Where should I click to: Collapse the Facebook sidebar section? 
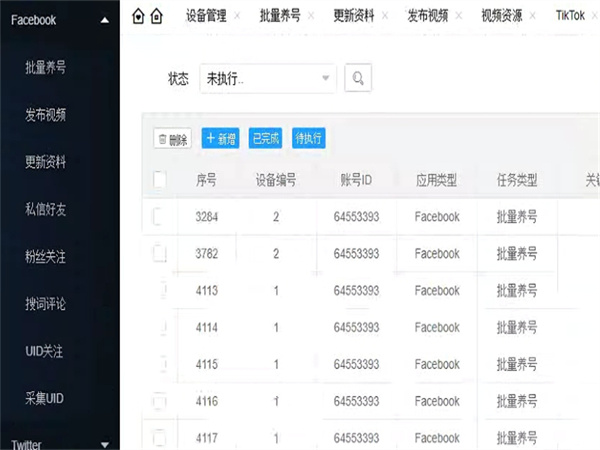pyautogui.click(x=104, y=19)
